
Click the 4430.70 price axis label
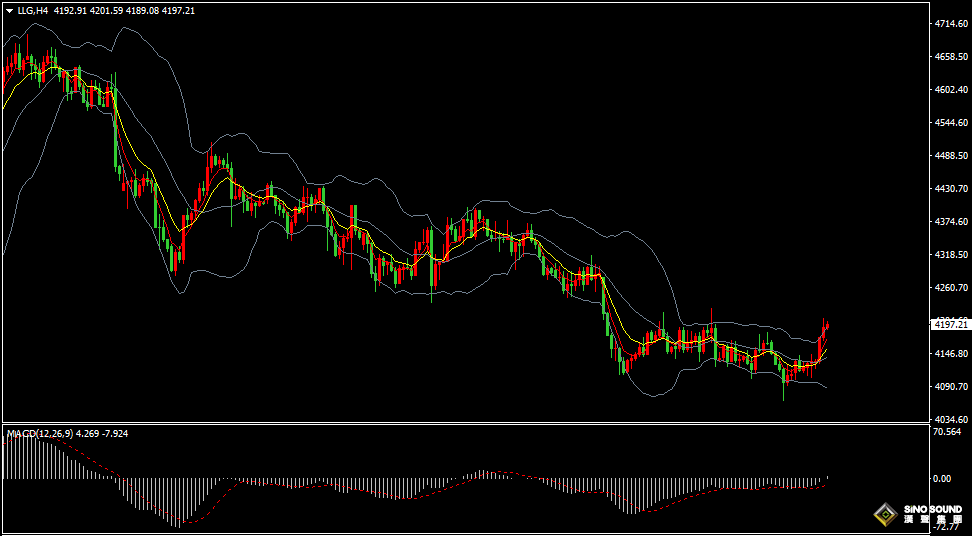pos(951,188)
